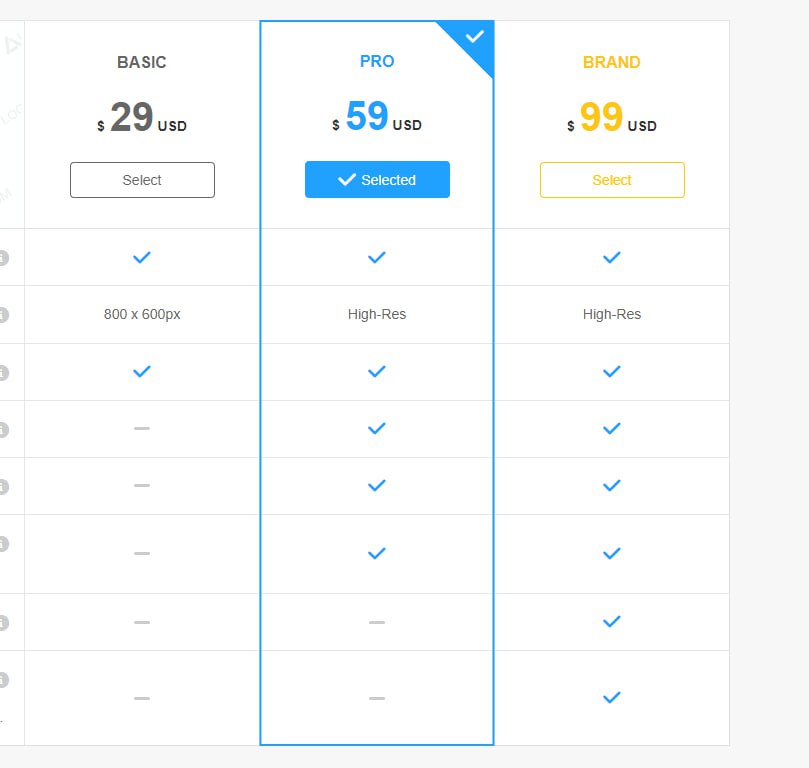Click the BRAND plan title
809x768 pixels.
pyautogui.click(x=611, y=62)
